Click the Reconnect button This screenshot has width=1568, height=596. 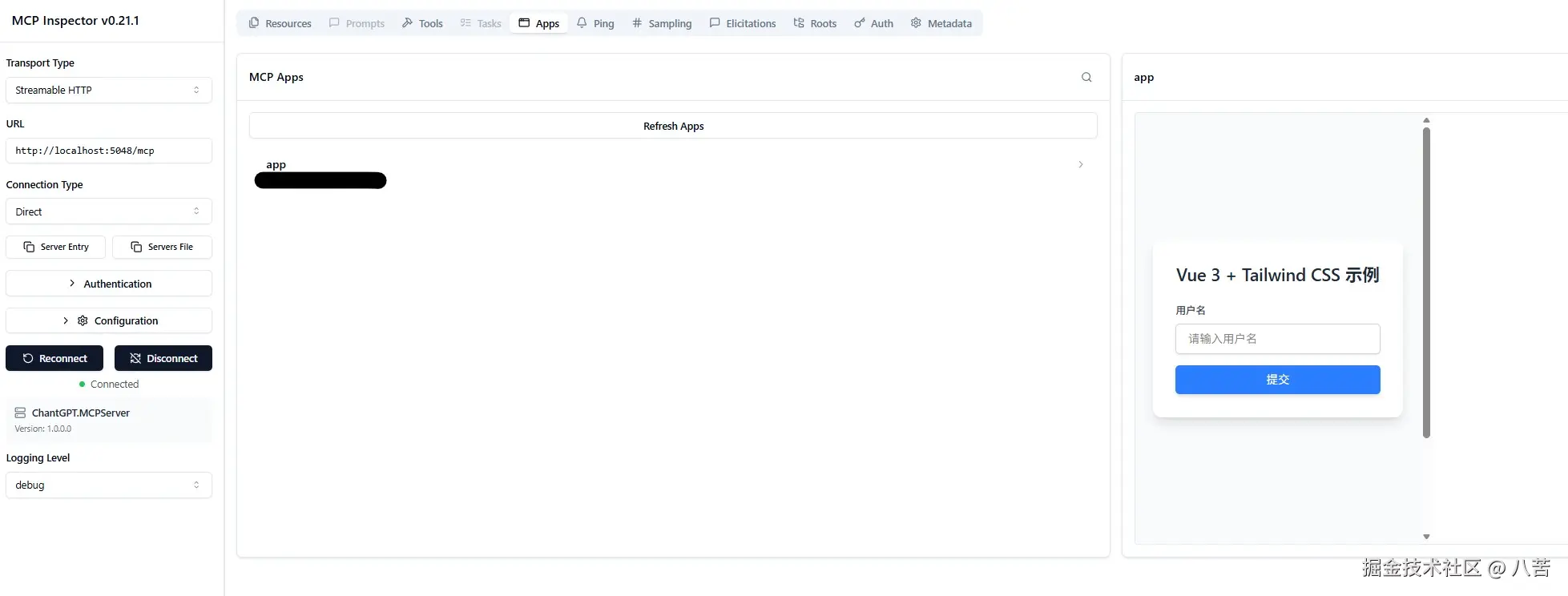54,358
